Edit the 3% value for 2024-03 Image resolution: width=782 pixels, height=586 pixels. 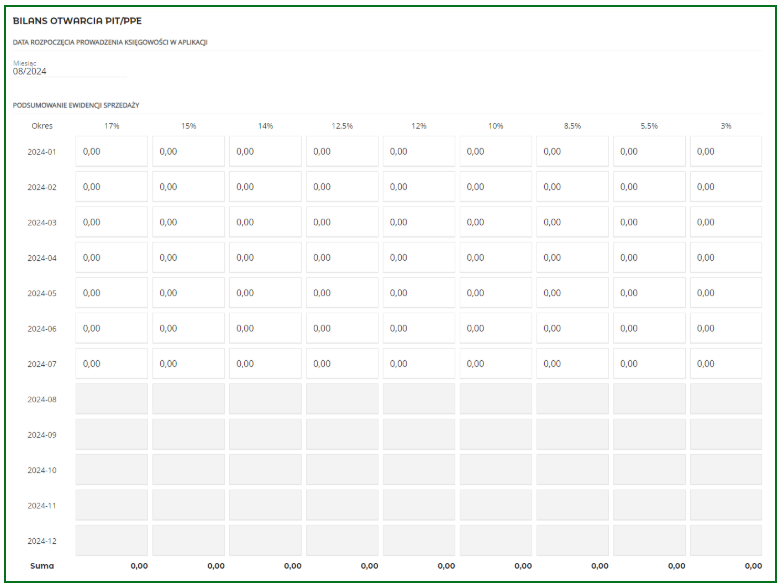click(x=726, y=222)
